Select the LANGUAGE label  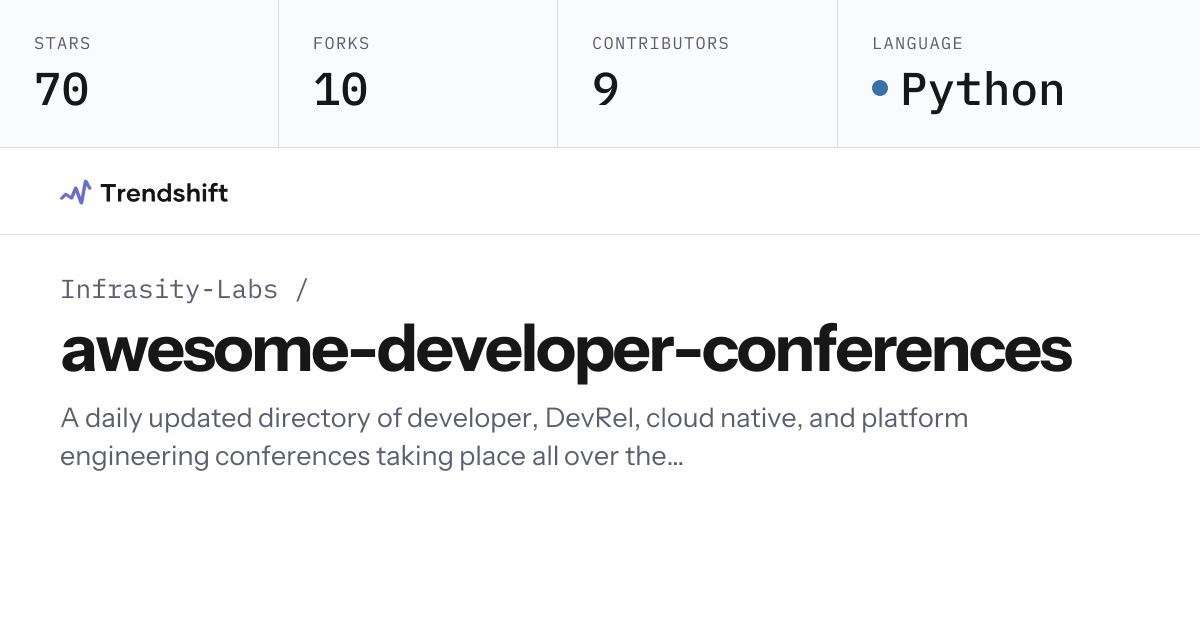(x=917, y=44)
